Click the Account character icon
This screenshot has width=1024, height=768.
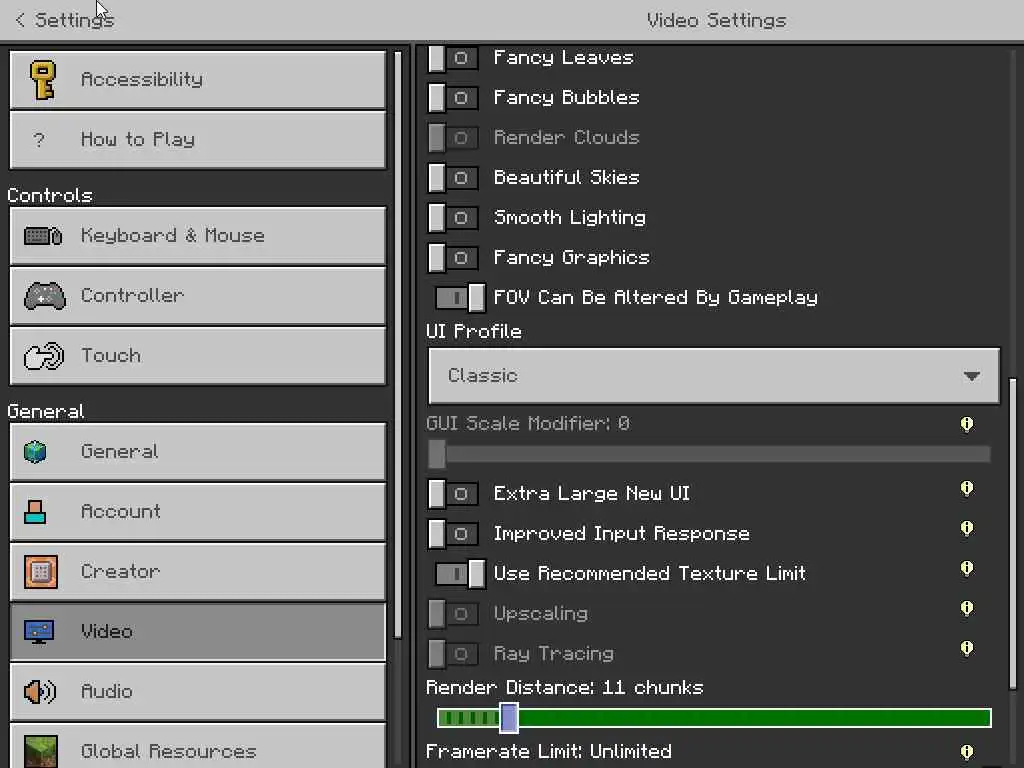pyautogui.click(x=35, y=512)
